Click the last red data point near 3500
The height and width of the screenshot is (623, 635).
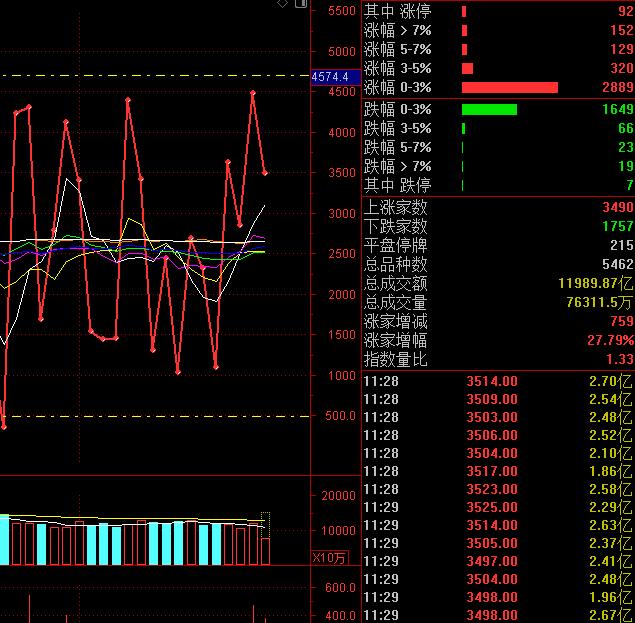pos(265,173)
